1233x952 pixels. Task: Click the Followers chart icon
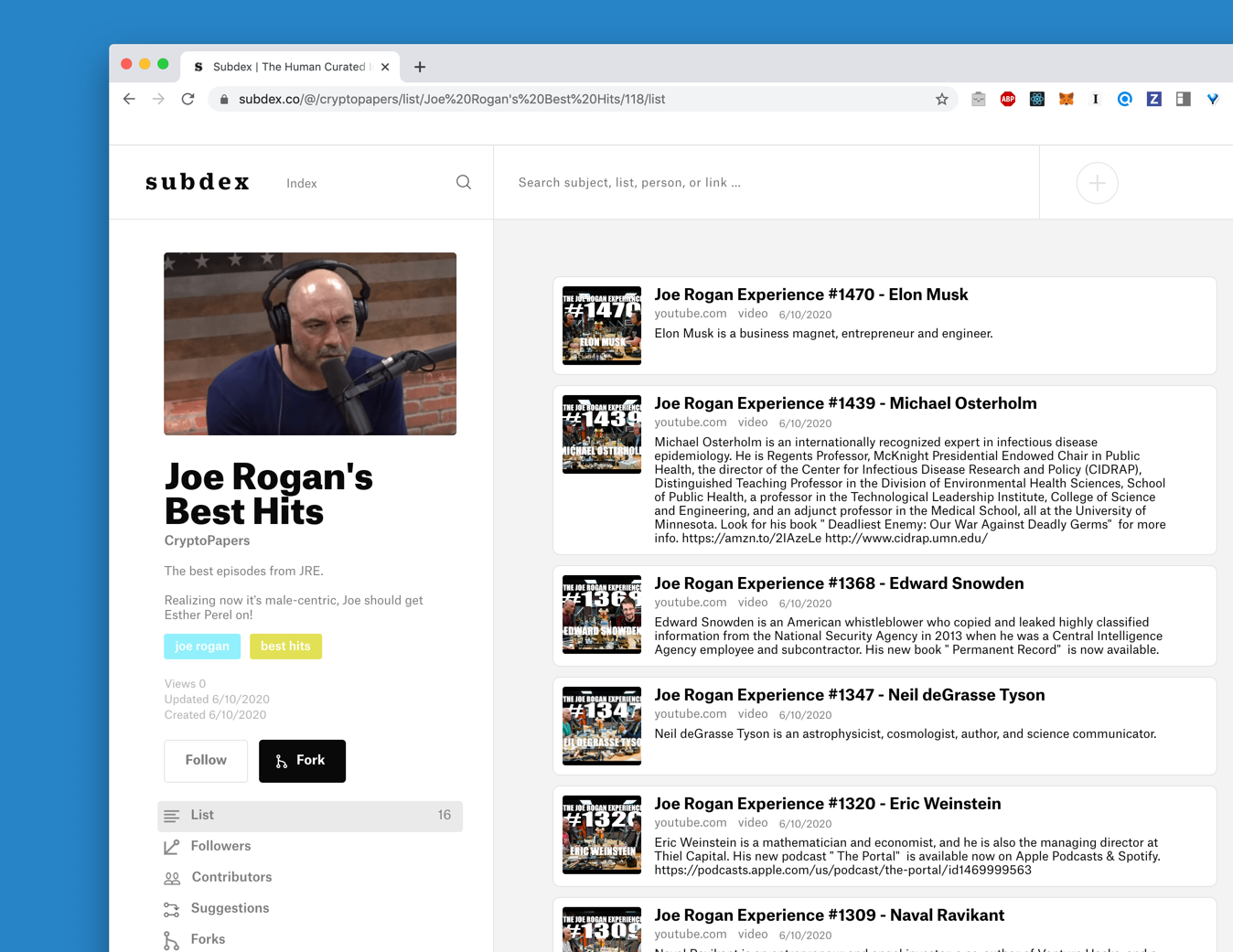172,848
